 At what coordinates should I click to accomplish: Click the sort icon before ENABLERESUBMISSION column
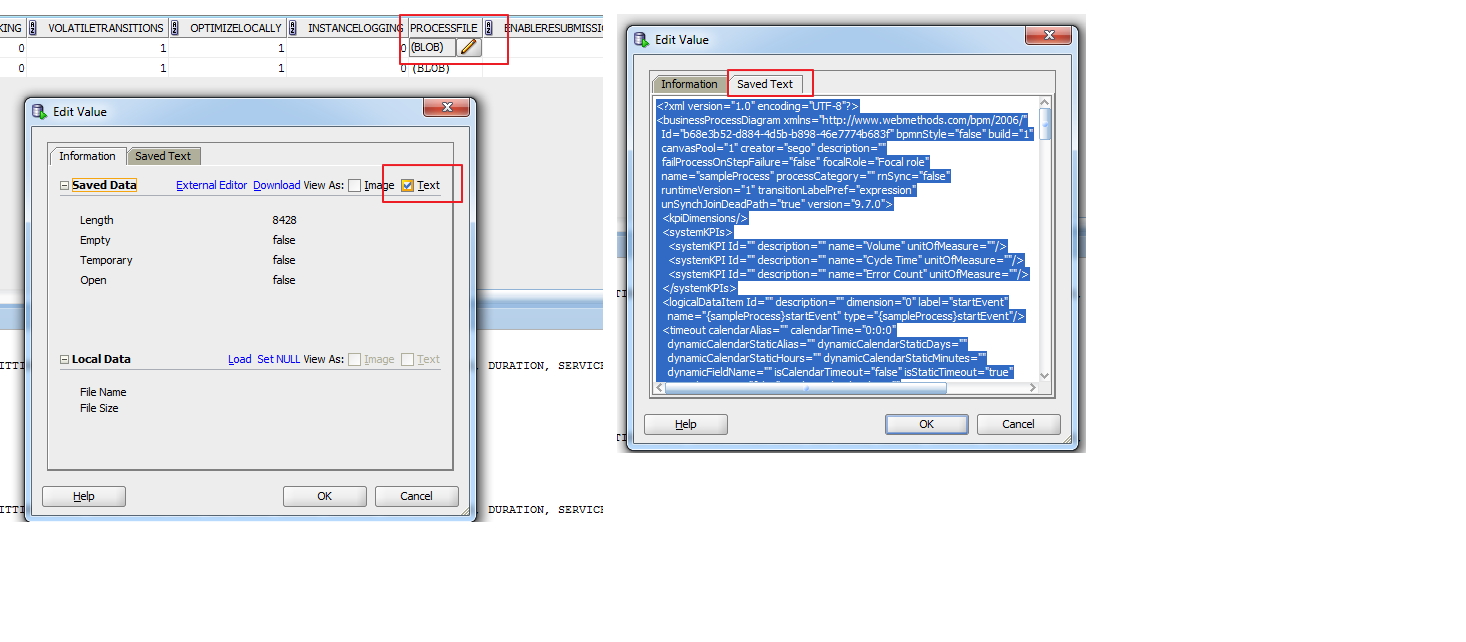(x=489, y=28)
